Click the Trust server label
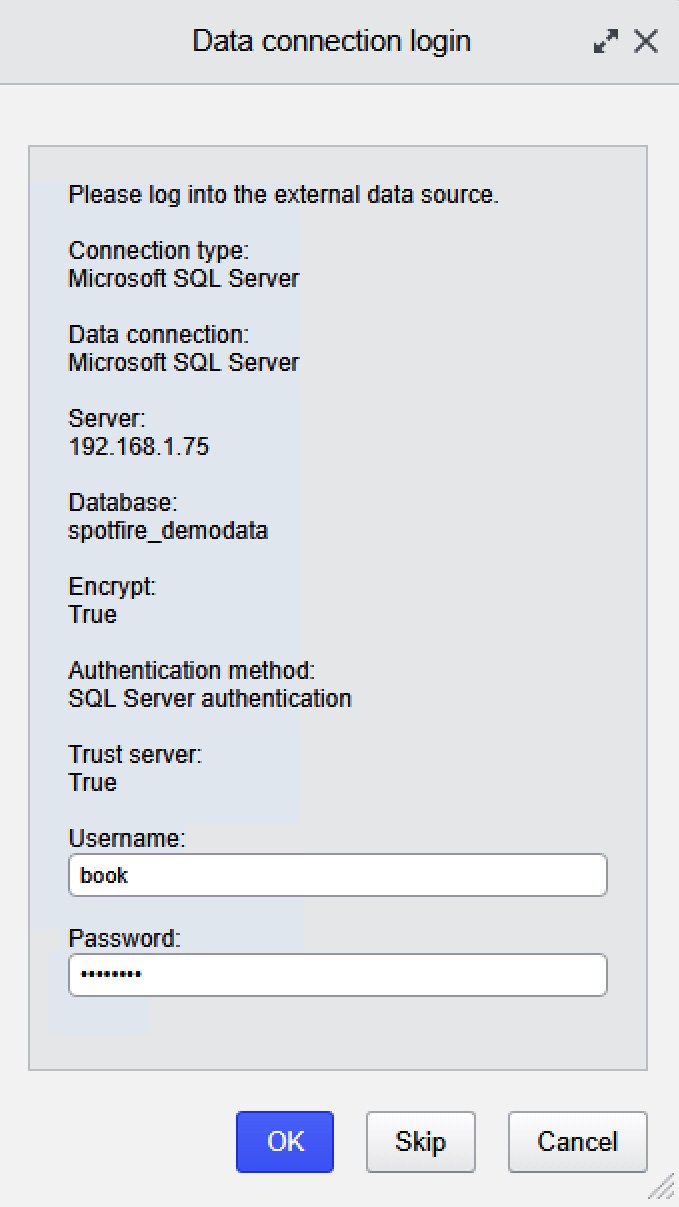The height and width of the screenshot is (1207, 679). coord(135,755)
